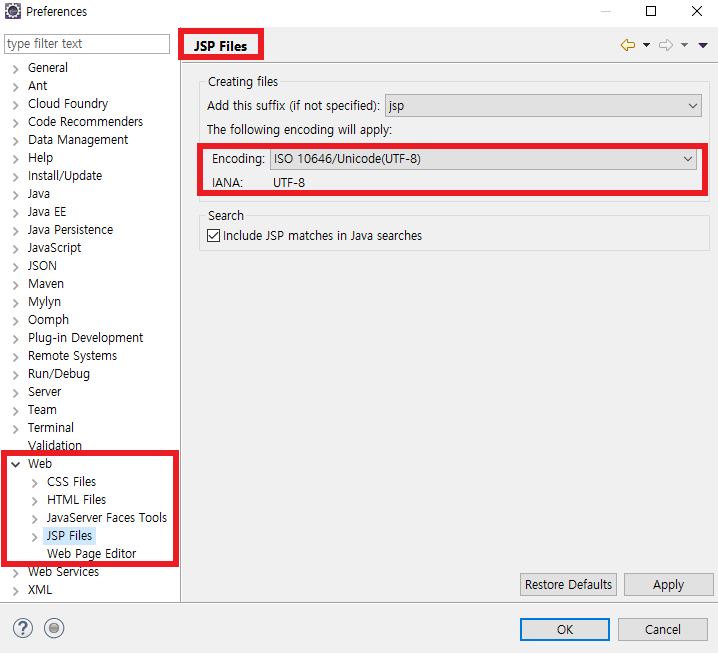Select Server in the tree
Image resolution: width=718 pixels, height=653 pixels.
(x=44, y=392)
